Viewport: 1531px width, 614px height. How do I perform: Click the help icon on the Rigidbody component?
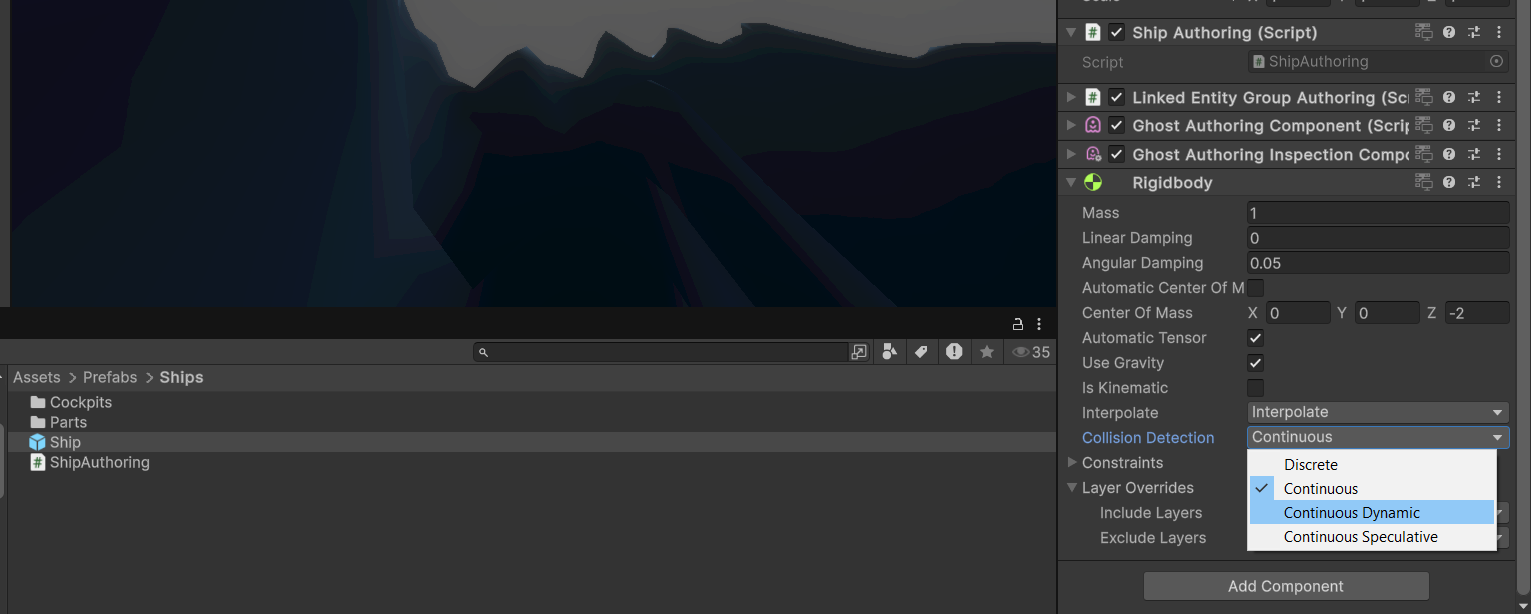[x=1448, y=182]
